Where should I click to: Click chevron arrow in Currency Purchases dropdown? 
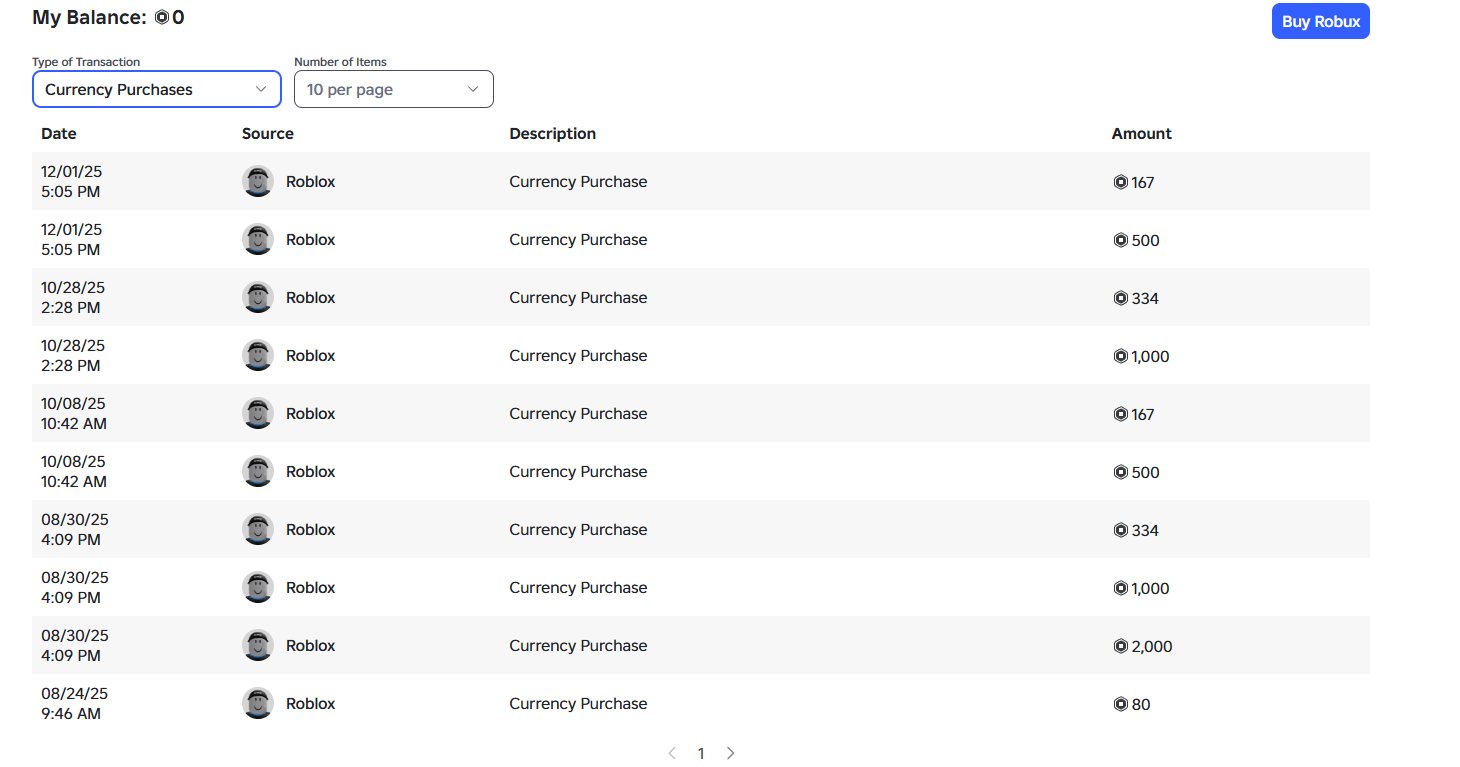tap(261, 89)
